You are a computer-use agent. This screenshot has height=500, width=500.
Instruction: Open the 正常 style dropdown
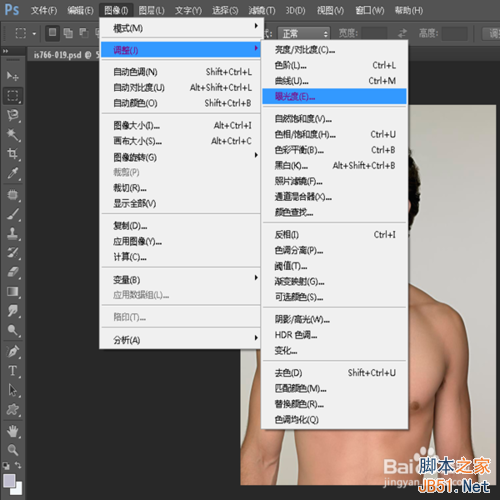(304, 33)
